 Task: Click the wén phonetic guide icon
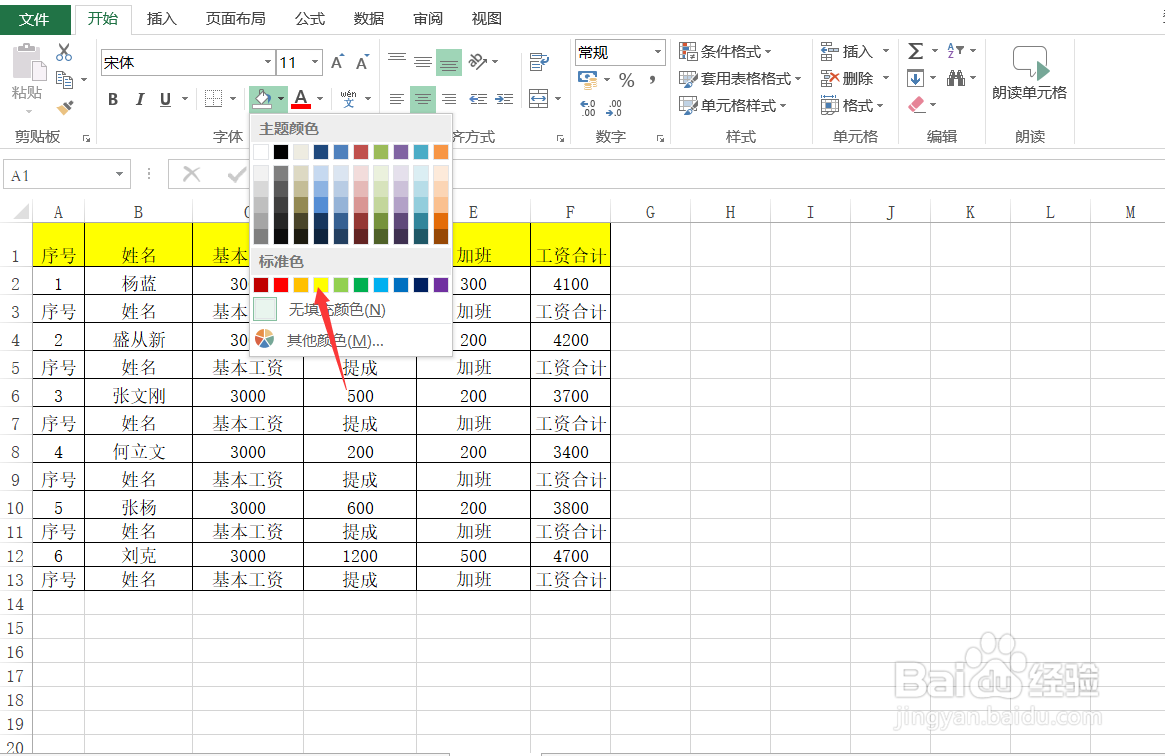coord(348,98)
